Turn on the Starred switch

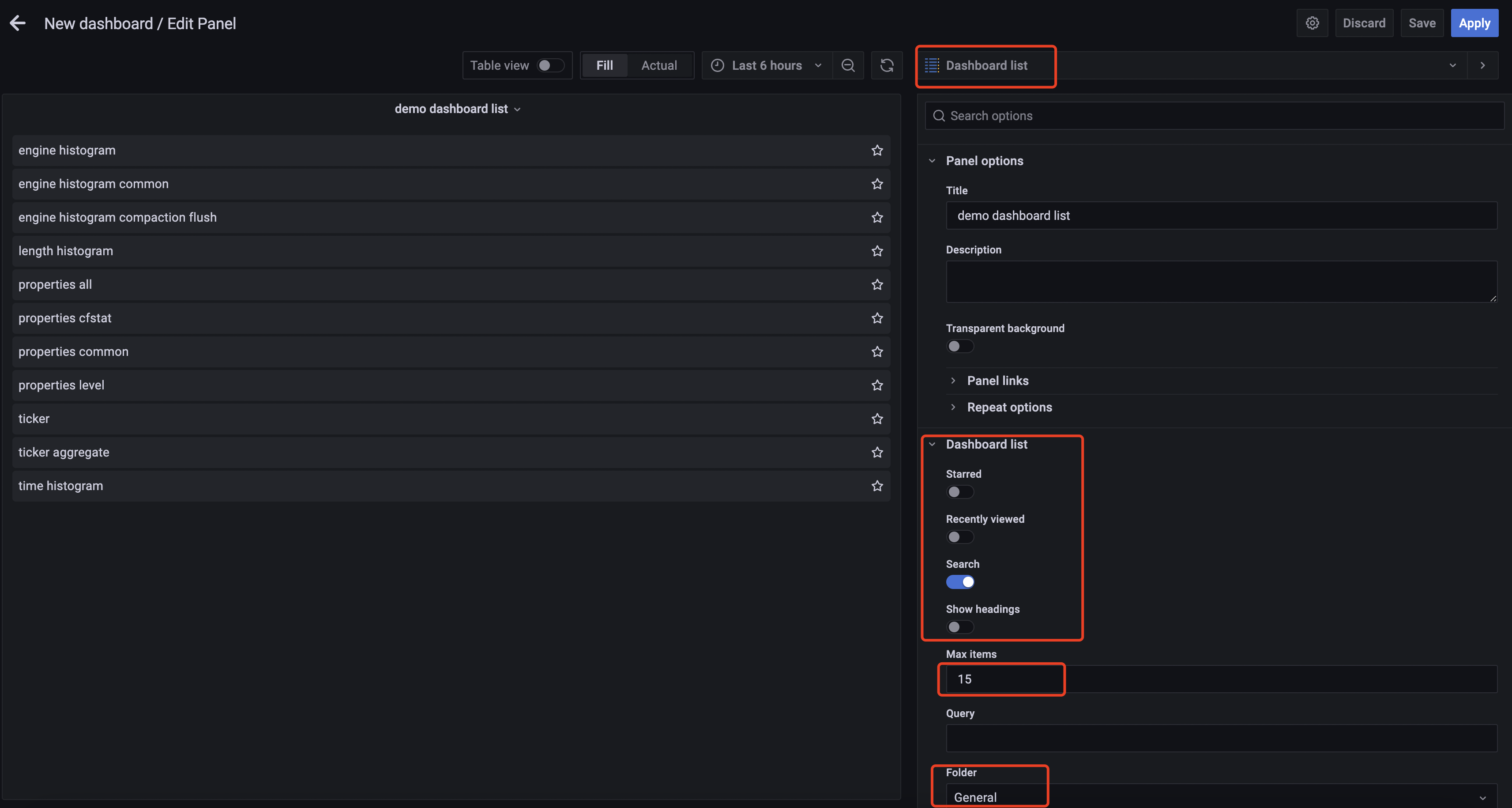point(959,492)
